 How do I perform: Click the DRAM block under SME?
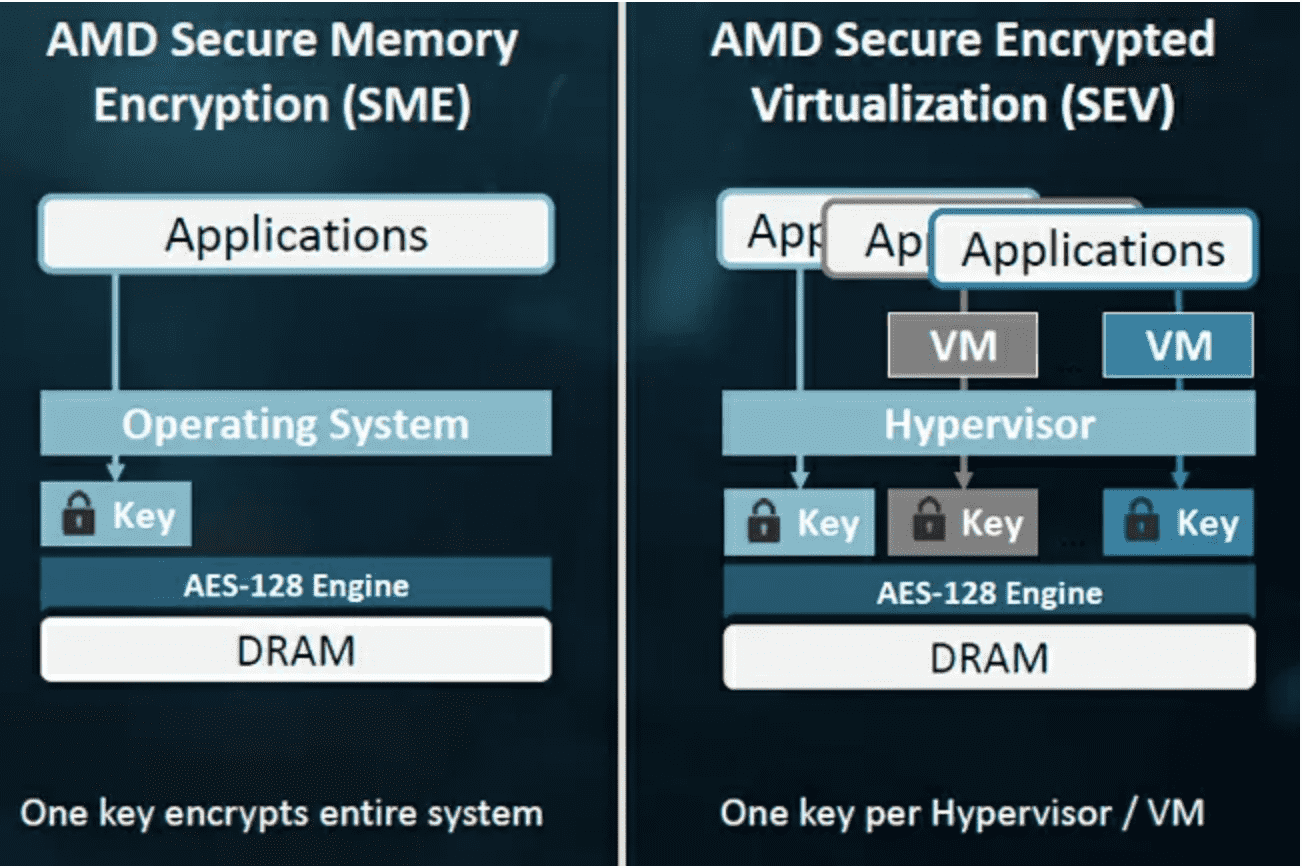coord(296,650)
